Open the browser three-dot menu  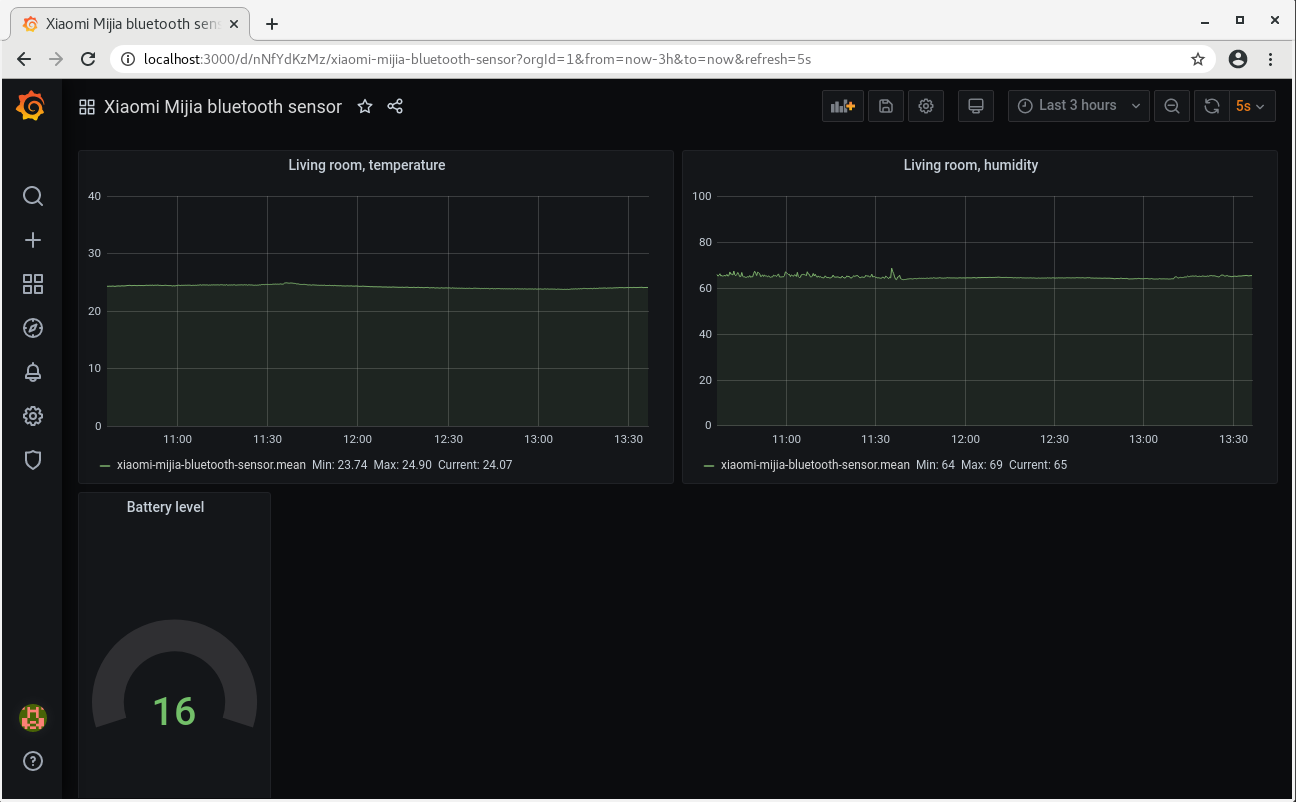point(1271,59)
